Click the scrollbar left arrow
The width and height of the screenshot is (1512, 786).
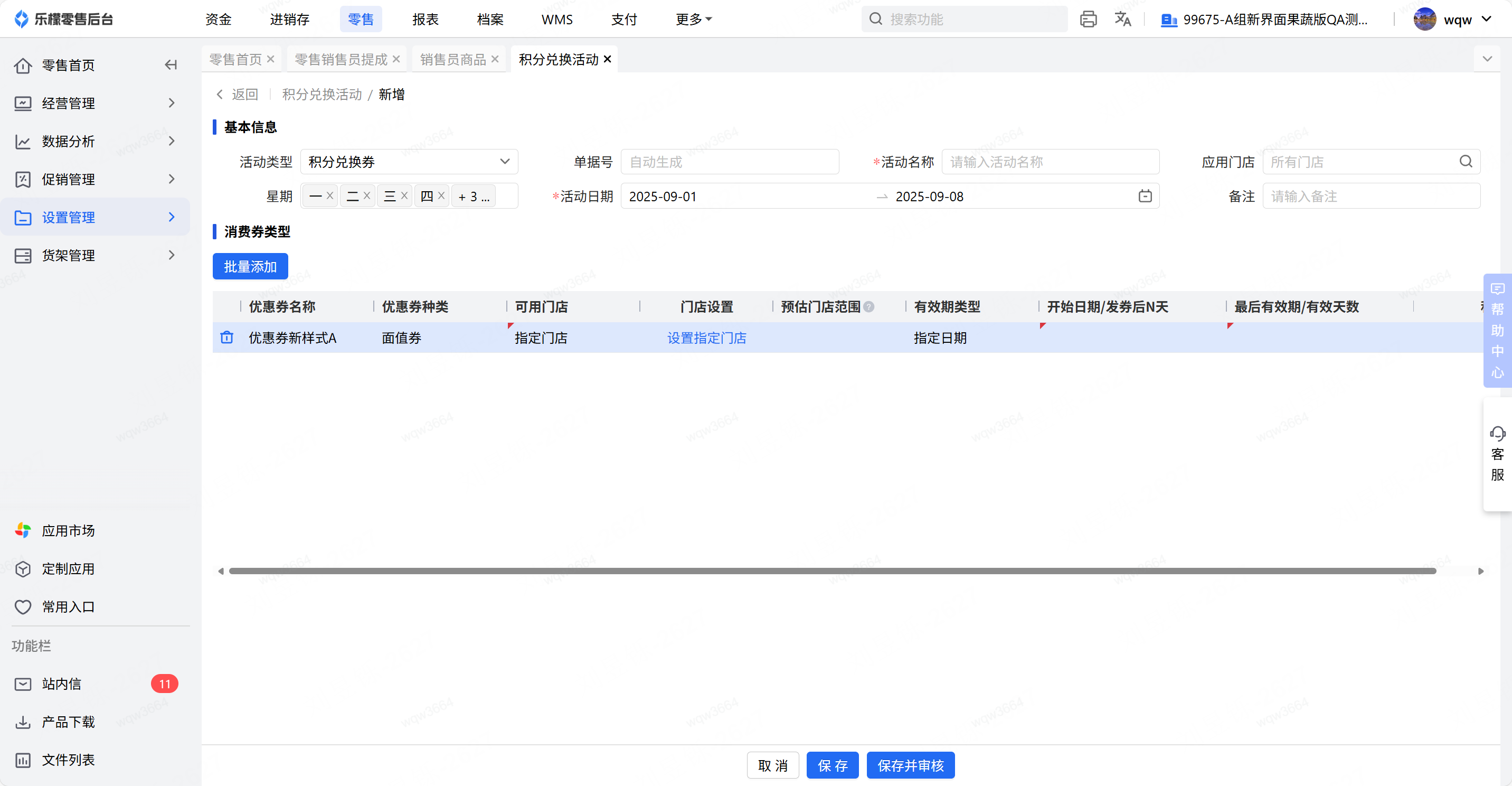[x=220, y=571]
